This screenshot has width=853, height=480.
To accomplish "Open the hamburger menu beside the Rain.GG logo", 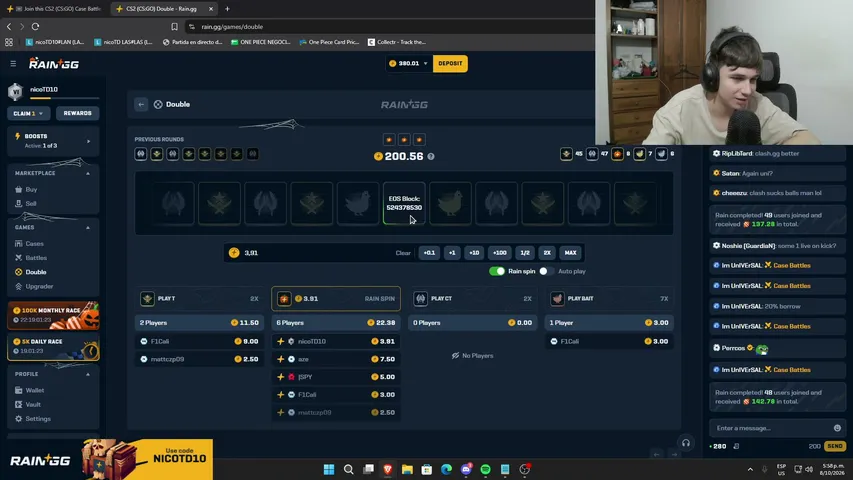I will [x=13, y=64].
